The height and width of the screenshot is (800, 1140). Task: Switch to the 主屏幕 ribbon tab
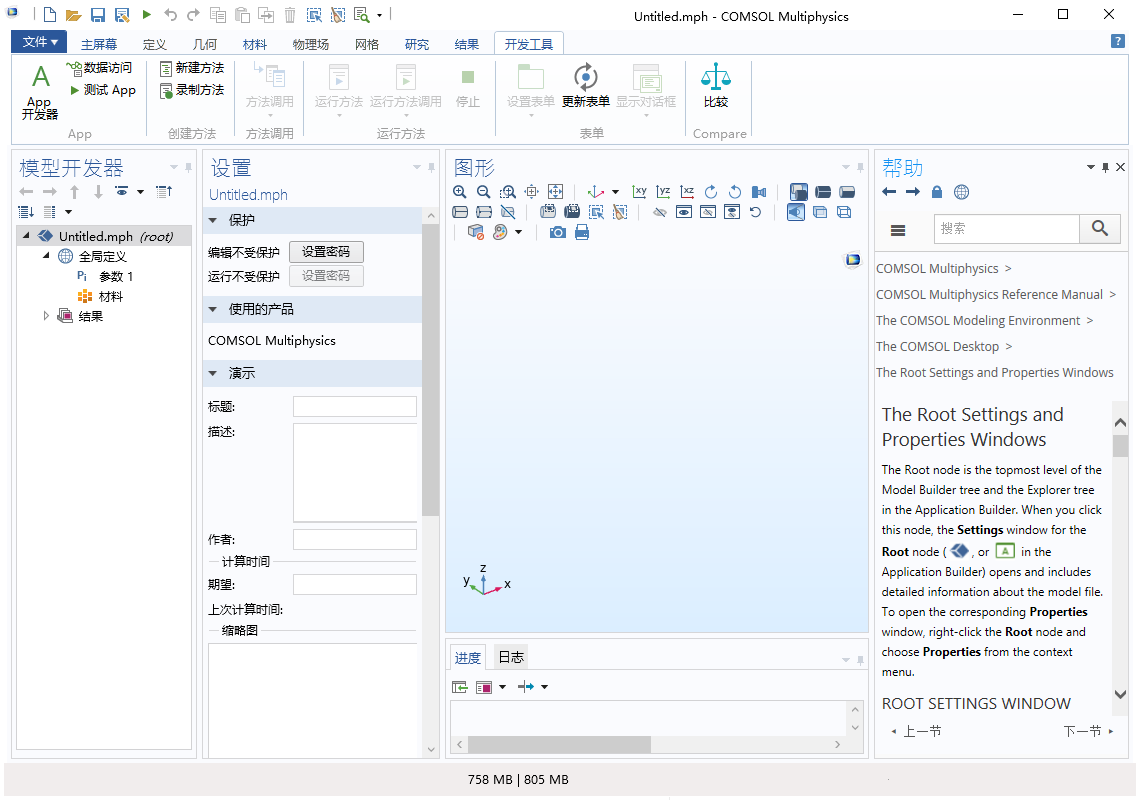pos(99,44)
